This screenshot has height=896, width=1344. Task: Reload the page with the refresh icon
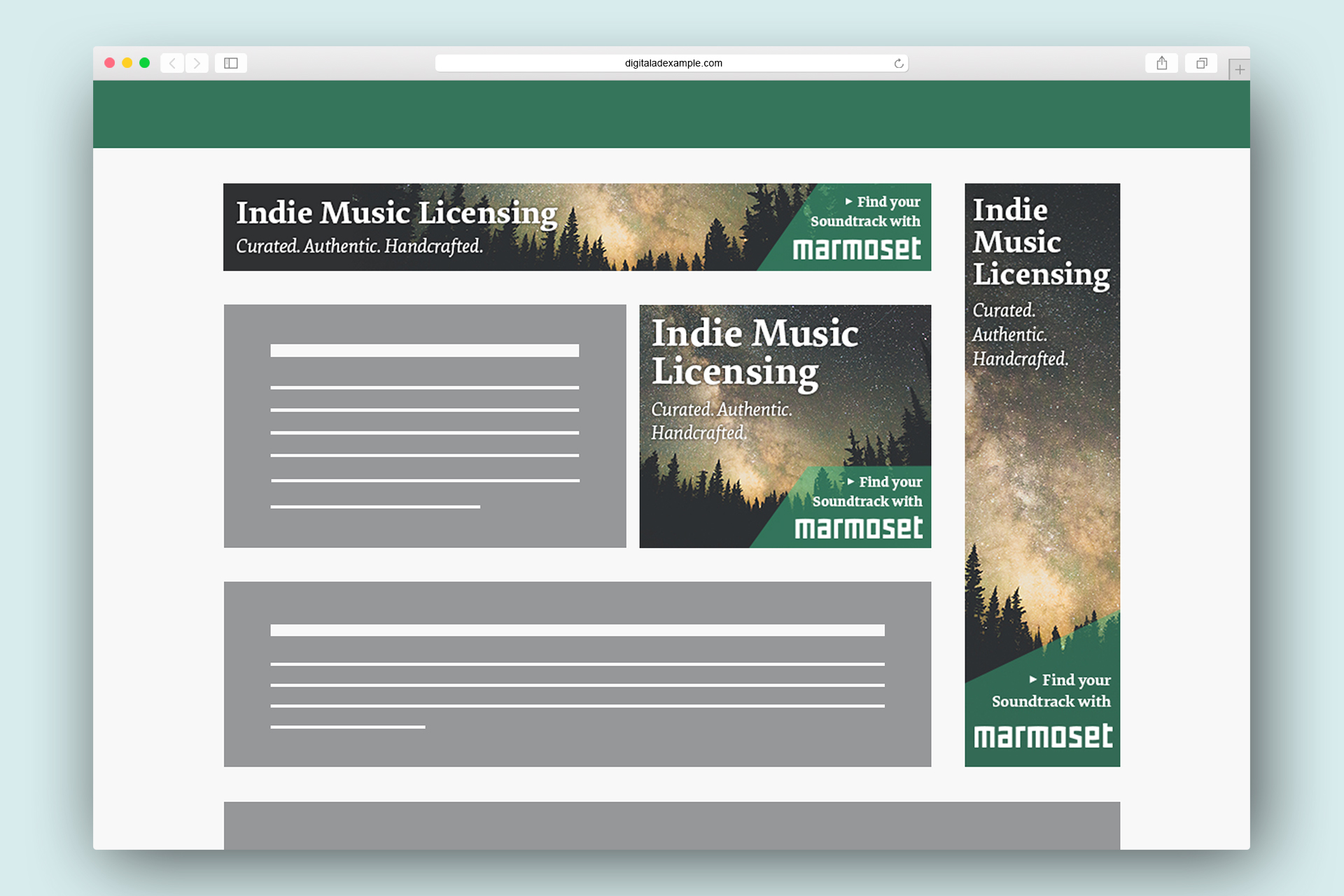(x=899, y=64)
